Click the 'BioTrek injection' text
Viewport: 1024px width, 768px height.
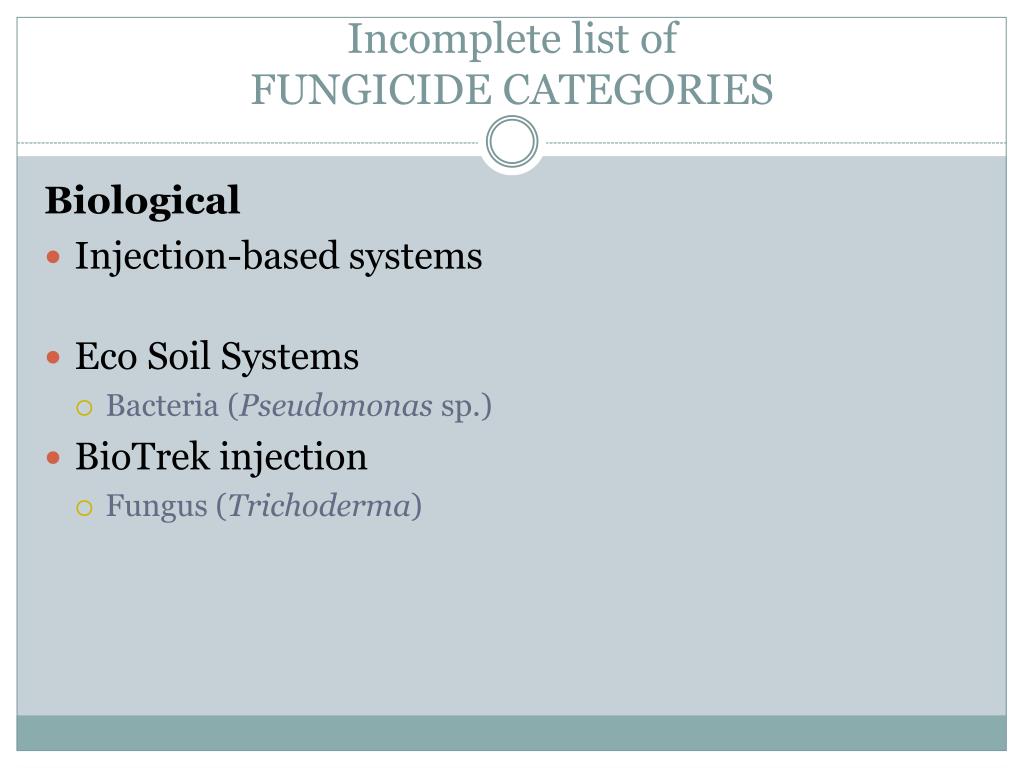(x=221, y=456)
